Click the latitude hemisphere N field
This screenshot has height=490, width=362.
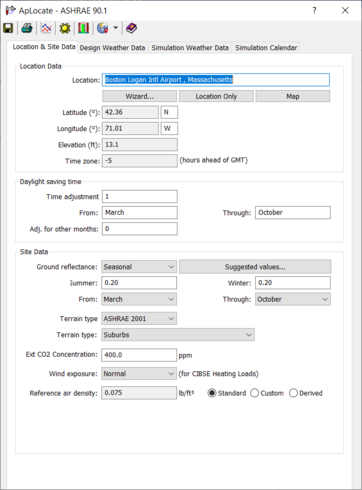(x=169, y=112)
